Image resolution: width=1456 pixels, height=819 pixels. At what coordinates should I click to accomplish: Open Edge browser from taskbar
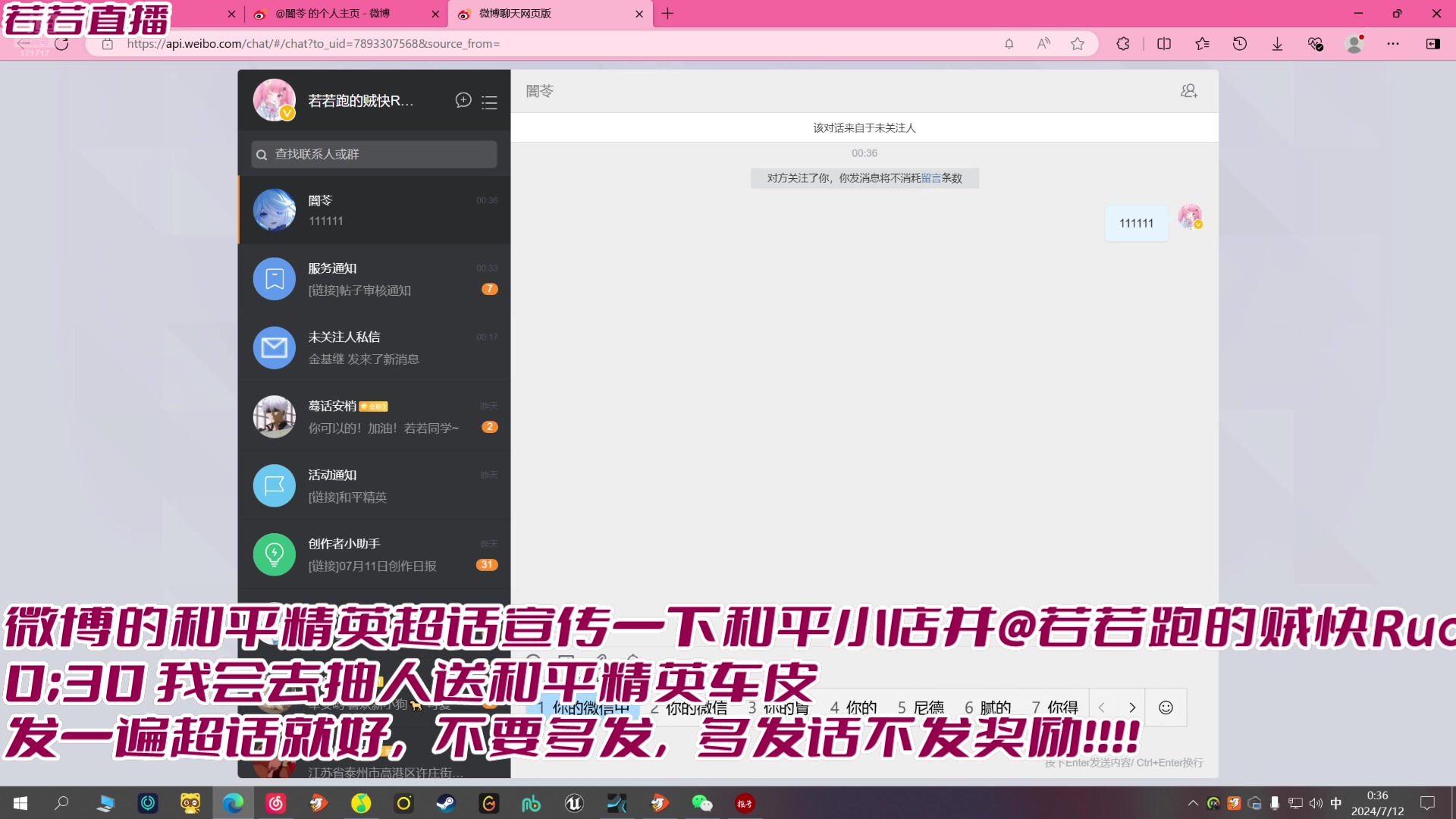[x=233, y=803]
